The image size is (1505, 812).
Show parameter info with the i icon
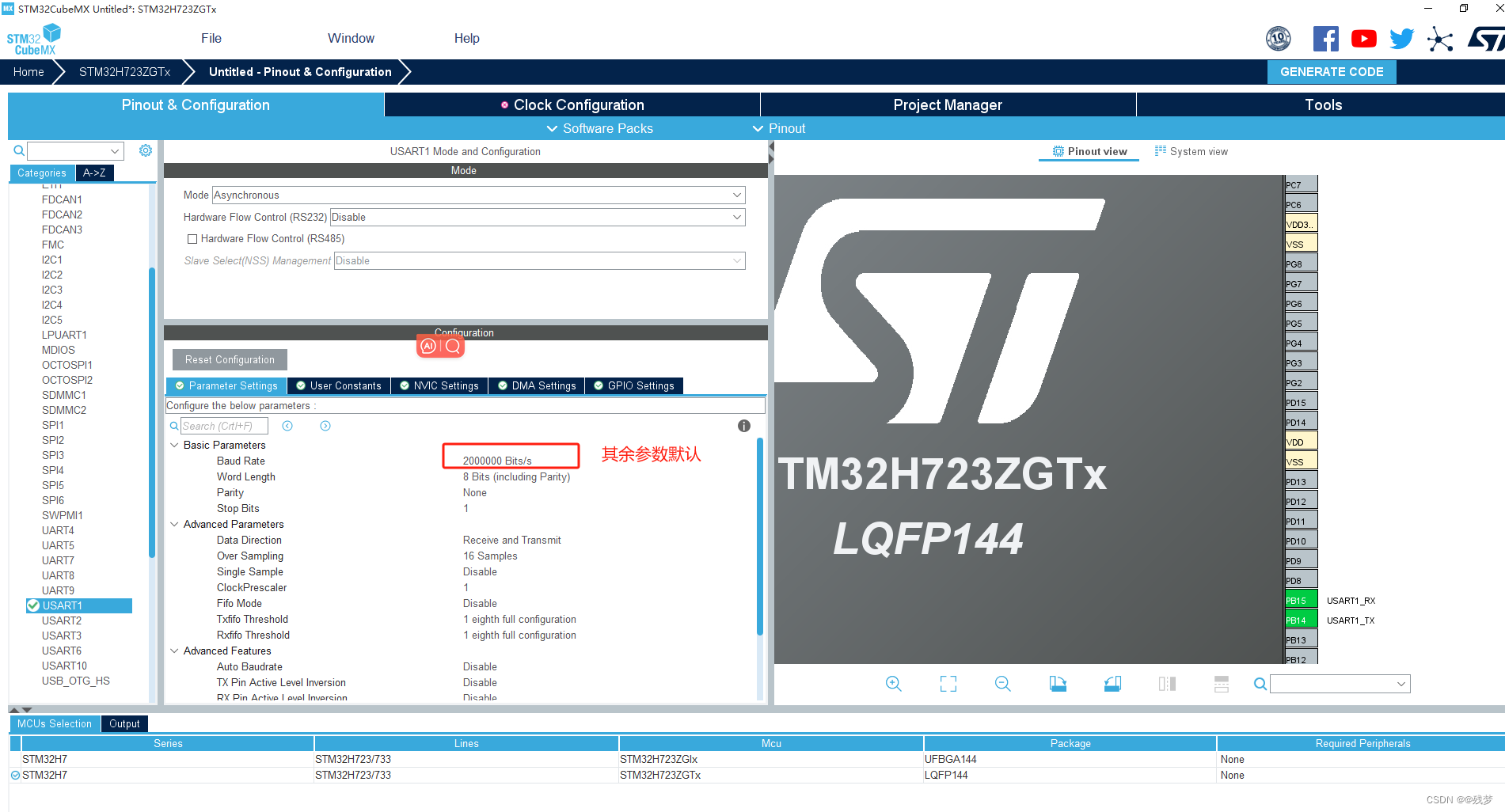pyautogui.click(x=744, y=426)
